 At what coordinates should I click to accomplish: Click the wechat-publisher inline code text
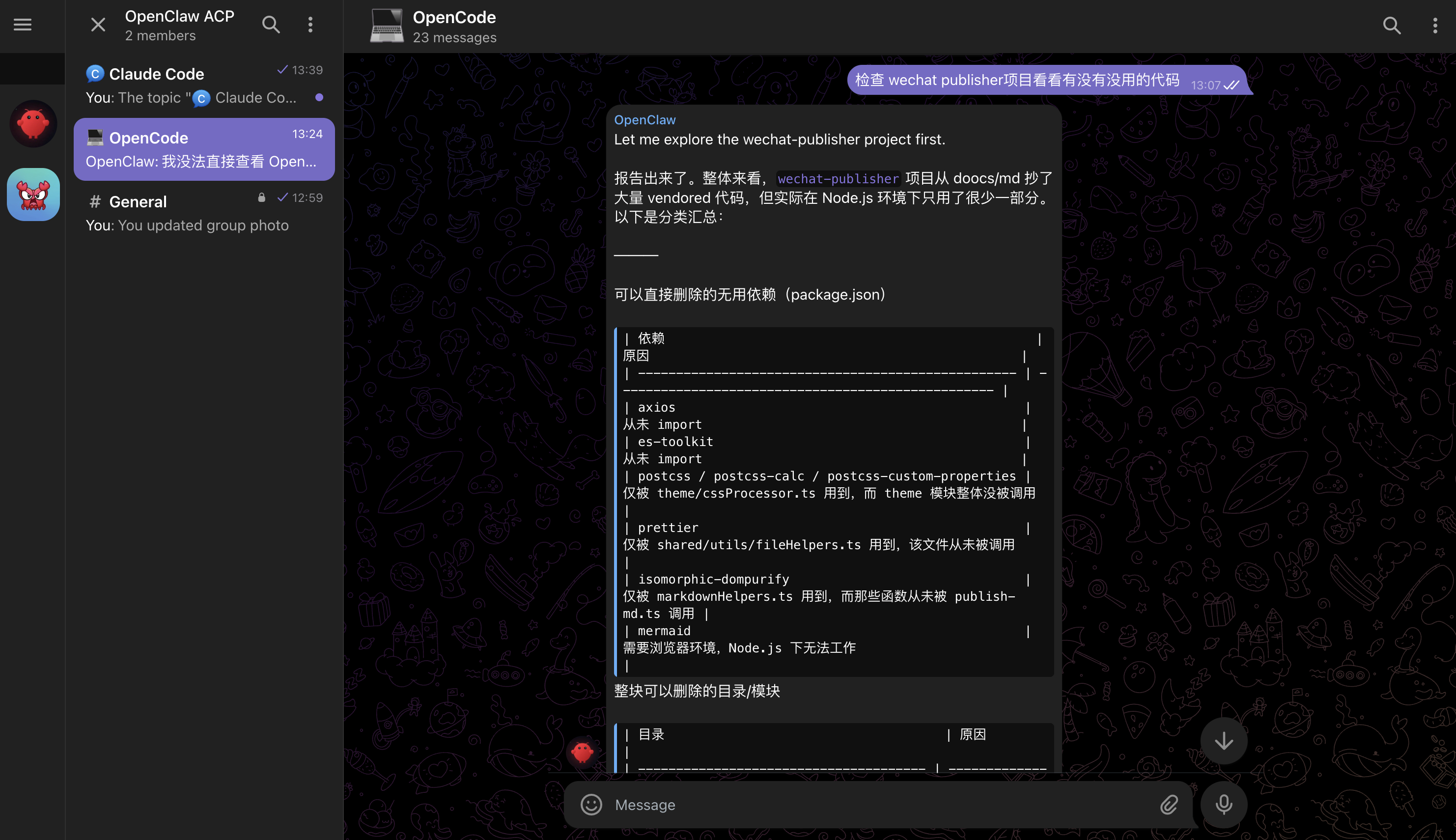click(x=838, y=179)
